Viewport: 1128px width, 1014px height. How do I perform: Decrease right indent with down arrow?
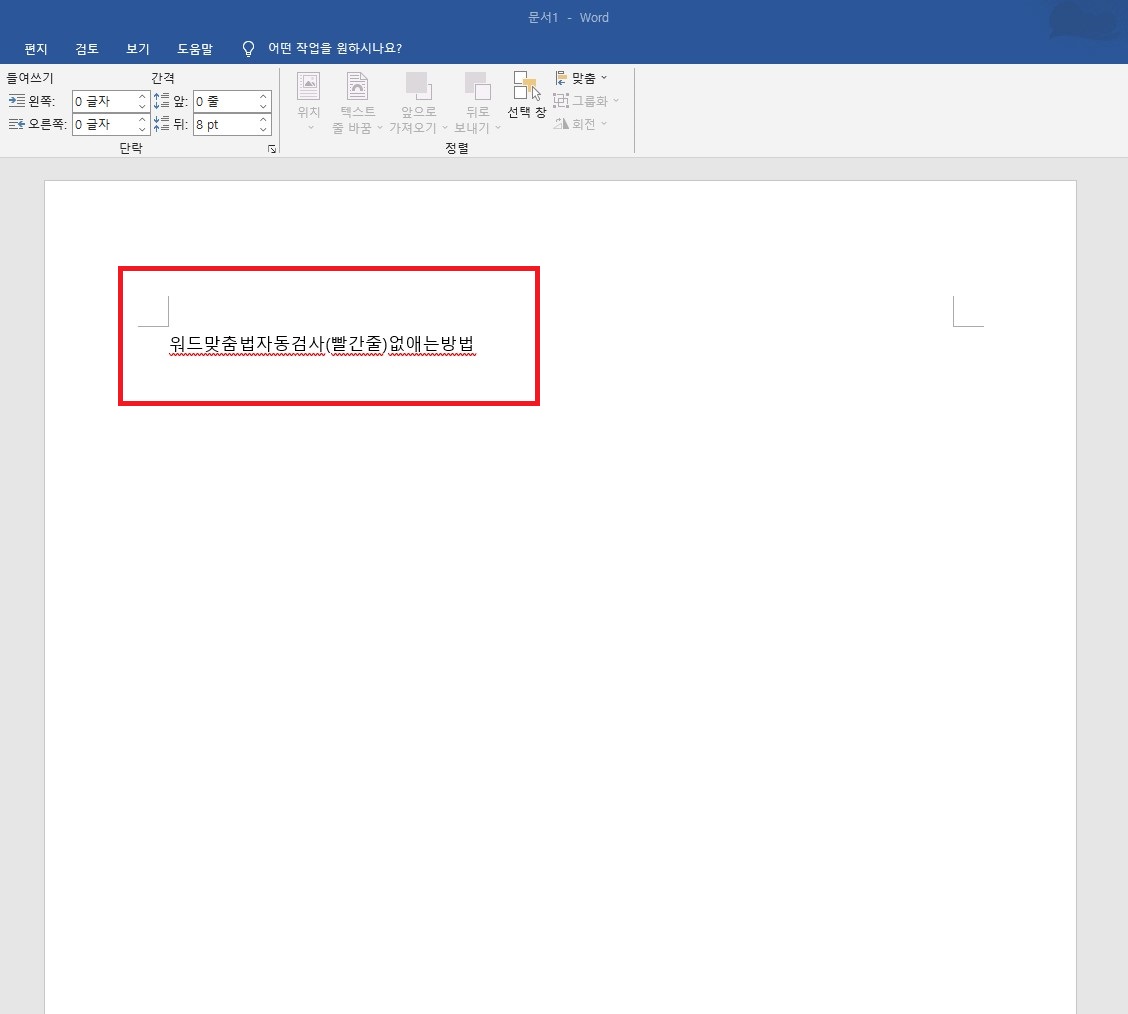tap(142, 130)
